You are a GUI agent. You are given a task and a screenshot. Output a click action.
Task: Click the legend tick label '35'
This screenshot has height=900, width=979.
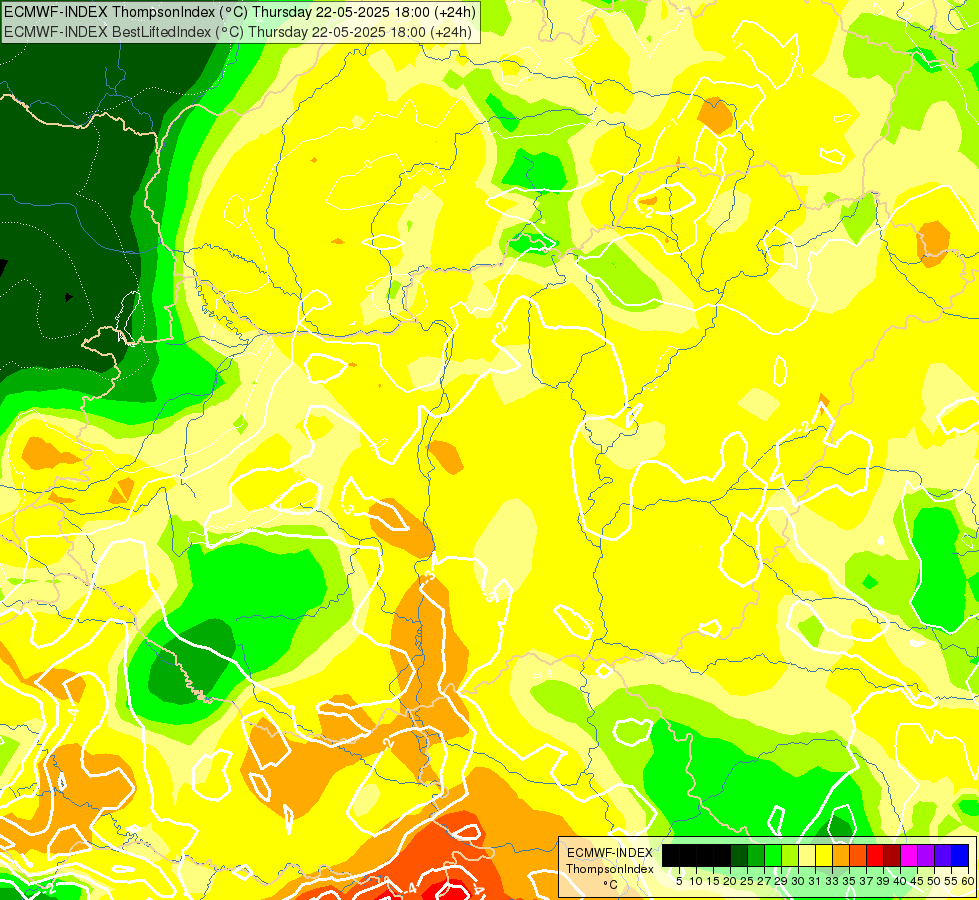850,881
